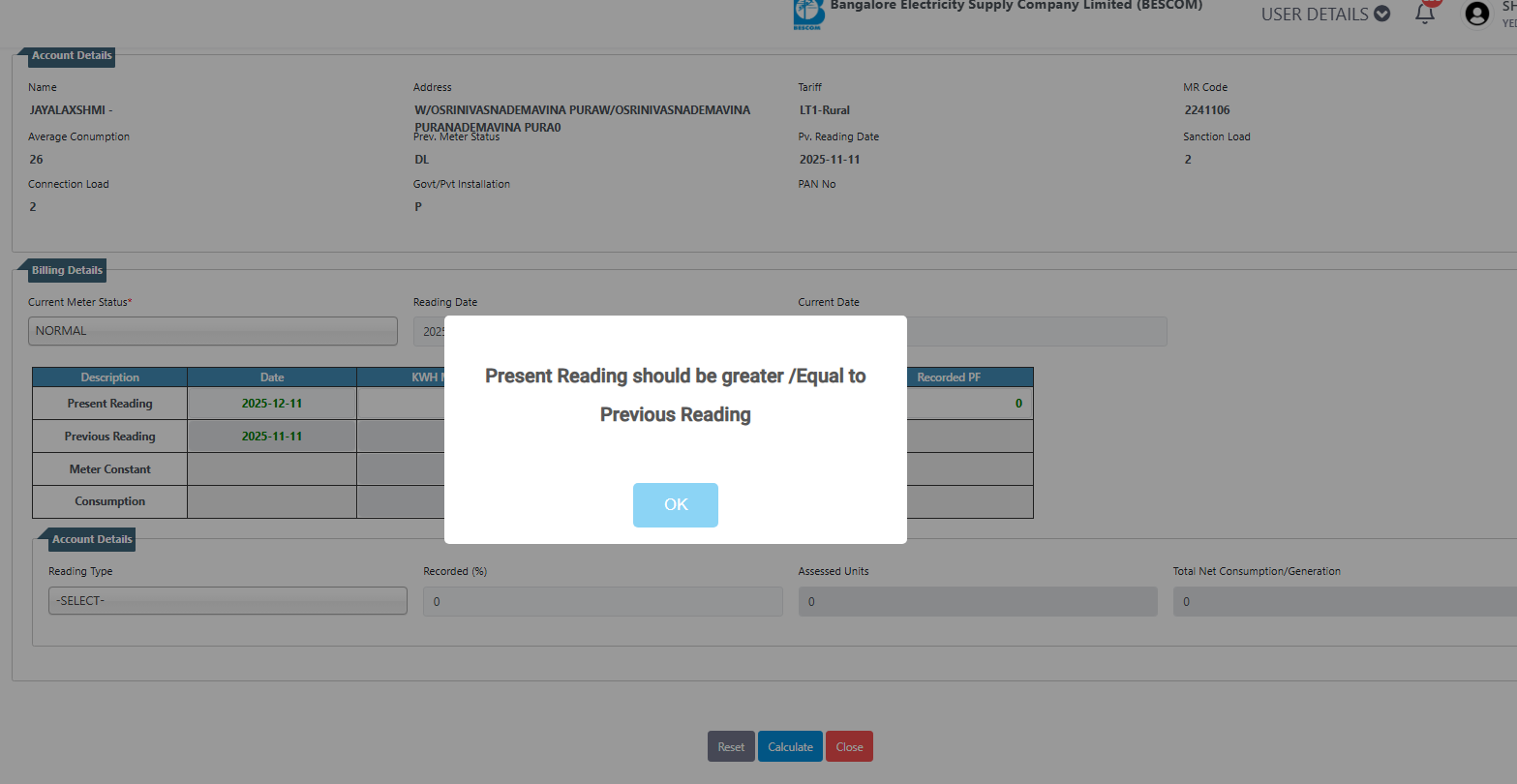
Task: Click the Bangalore Electricity Supply Company title
Action: point(1016,6)
